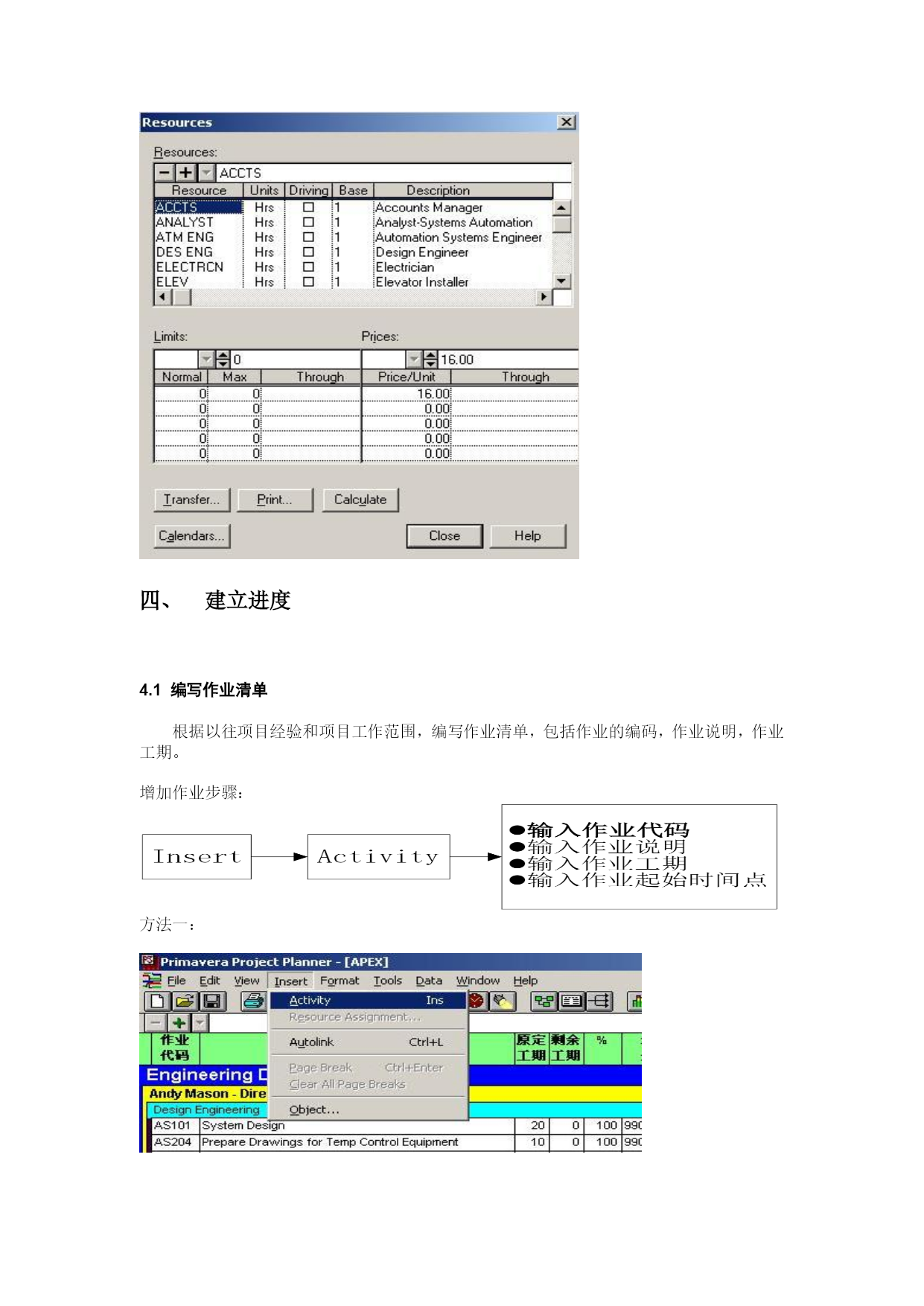Click the Print toolbar icon in Primavera

254,1001
